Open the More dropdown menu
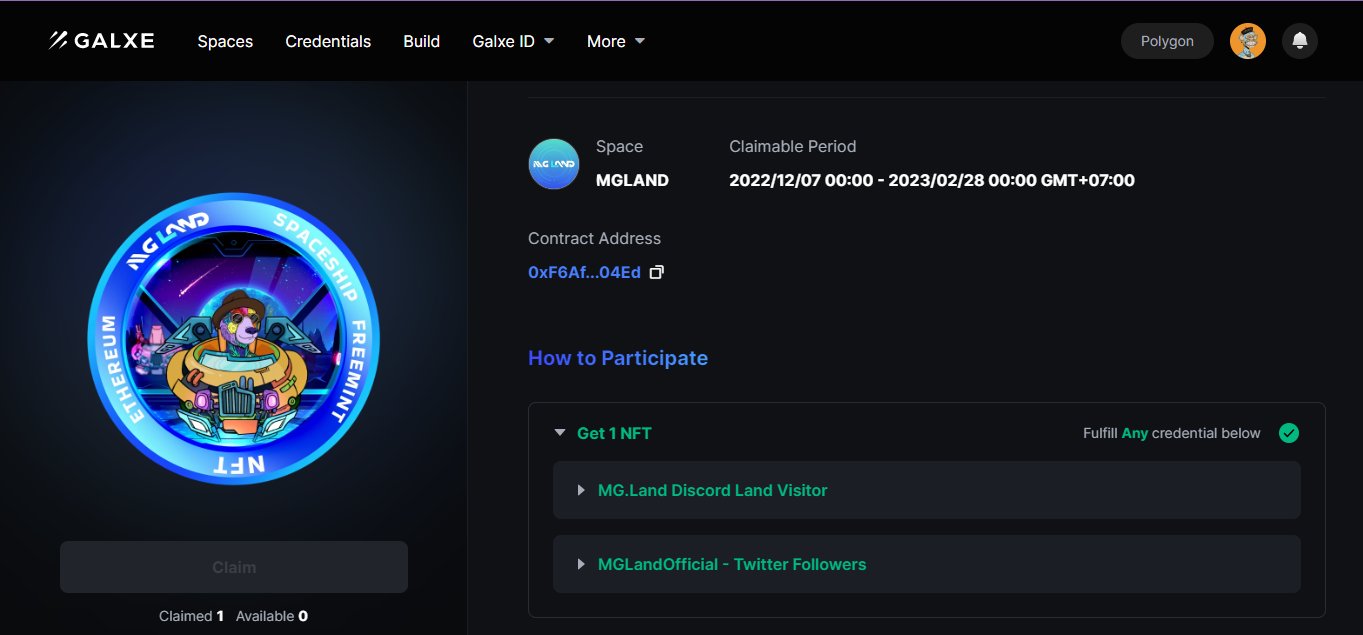Screen dimensions: 1363x635 pyautogui.click(x=616, y=41)
